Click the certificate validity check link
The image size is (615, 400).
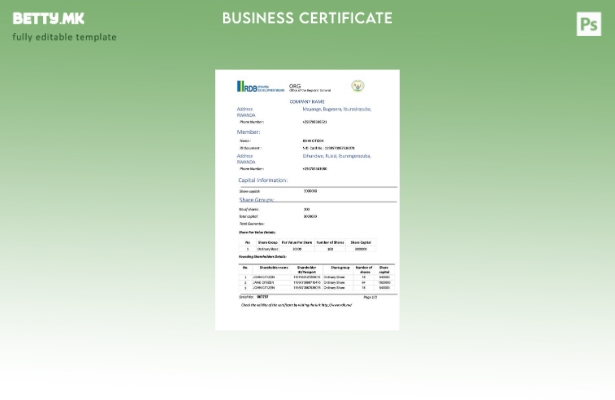tap(297, 305)
